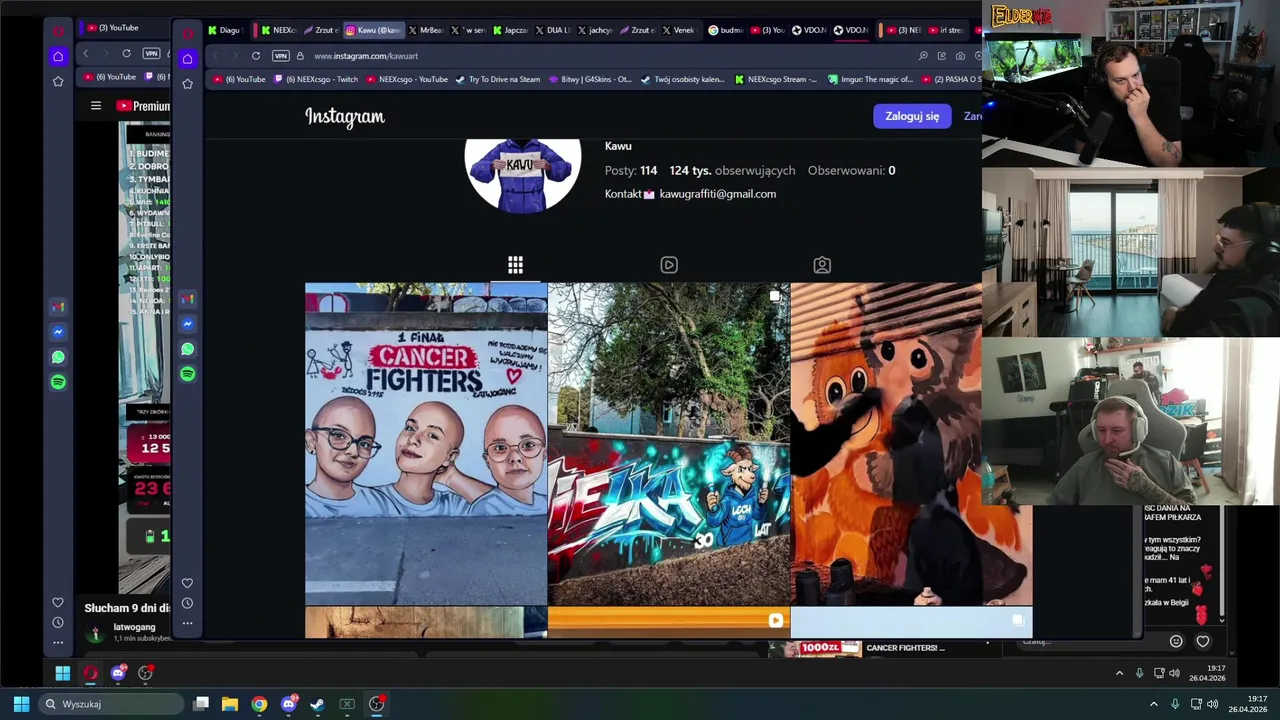The image size is (1280, 720).
Task: Open the irl stream YouTube tab
Action: (x=946, y=30)
